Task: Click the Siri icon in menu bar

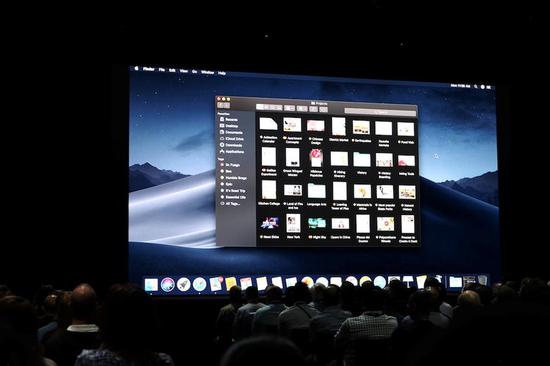Action: (x=483, y=87)
